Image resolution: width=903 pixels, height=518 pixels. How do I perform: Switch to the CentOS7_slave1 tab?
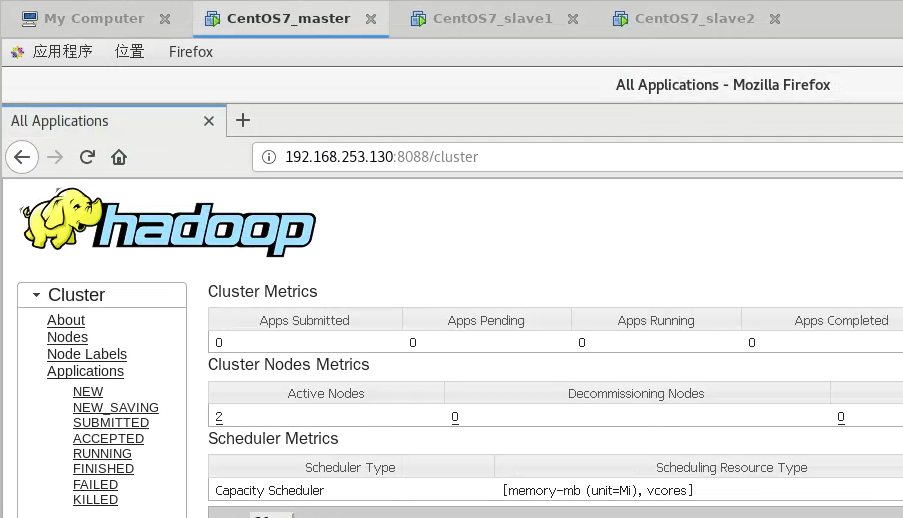492,18
